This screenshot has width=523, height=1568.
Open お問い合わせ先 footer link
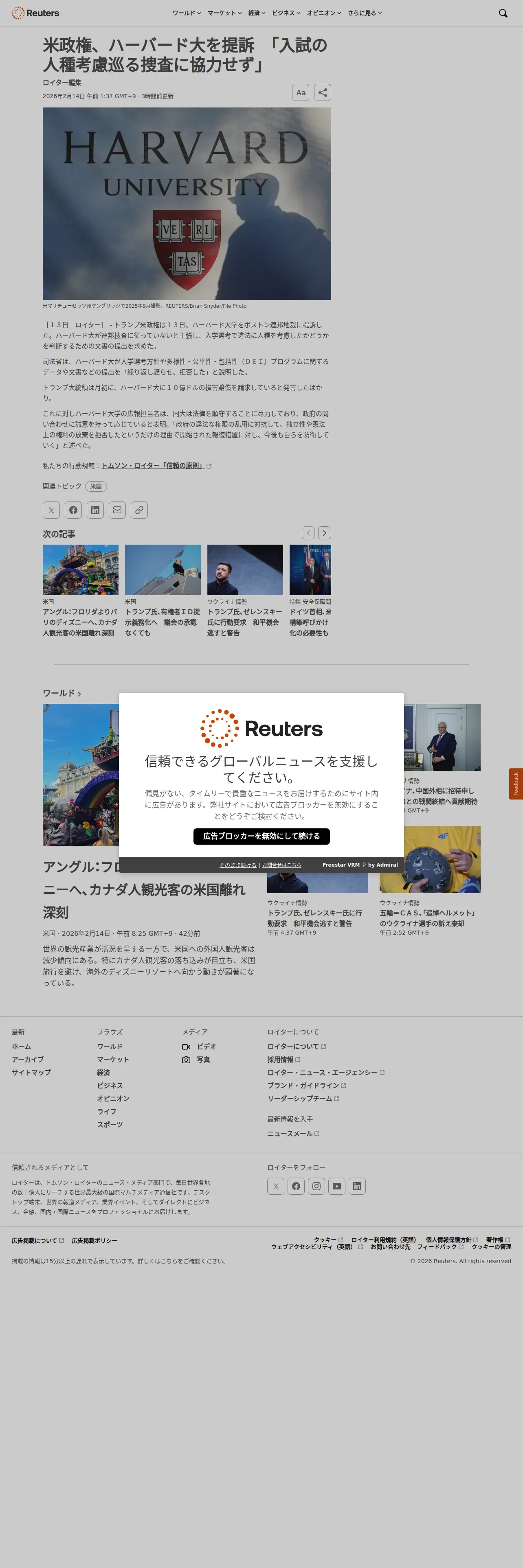(x=390, y=1246)
